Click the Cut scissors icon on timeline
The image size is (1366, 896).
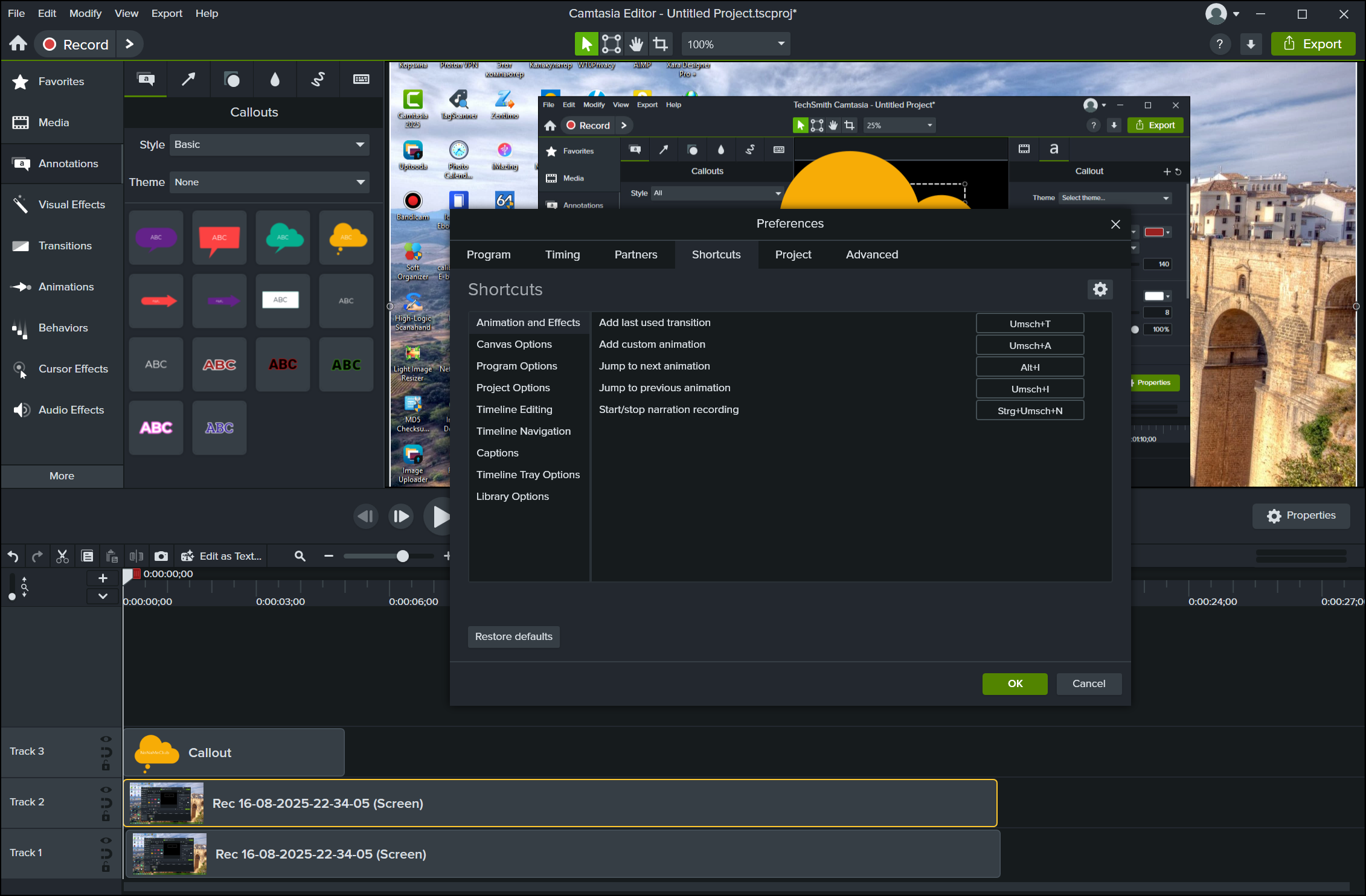(x=62, y=556)
